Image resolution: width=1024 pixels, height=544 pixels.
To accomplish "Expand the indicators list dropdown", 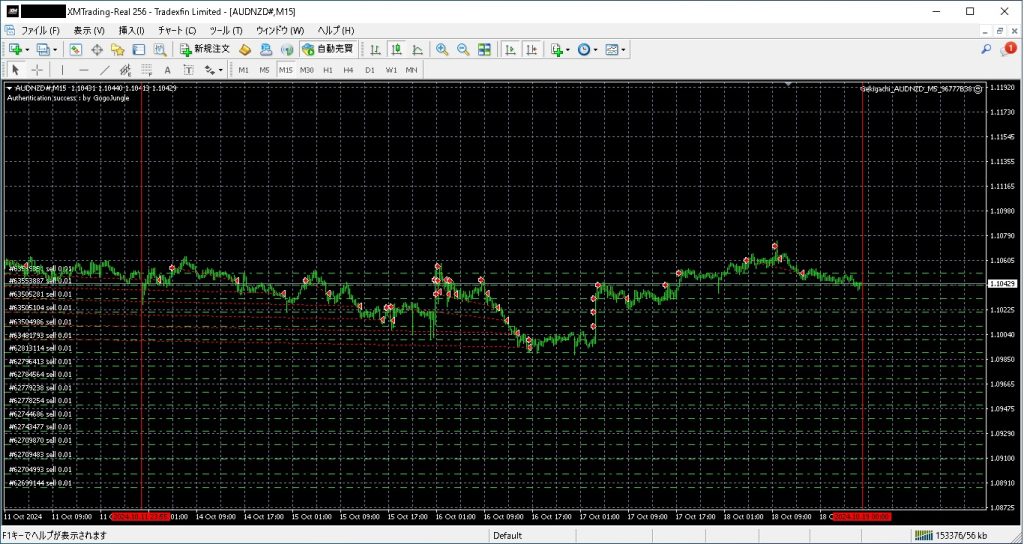I will [568, 49].
